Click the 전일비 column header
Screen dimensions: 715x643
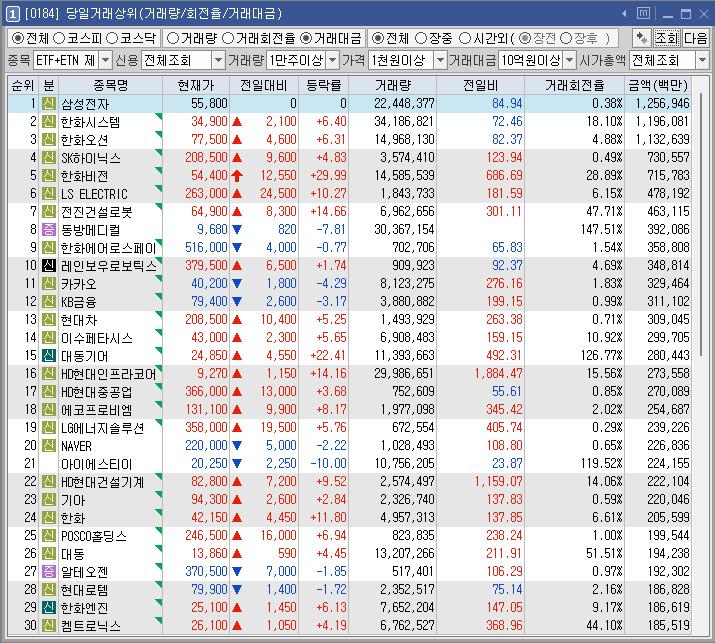480,85
